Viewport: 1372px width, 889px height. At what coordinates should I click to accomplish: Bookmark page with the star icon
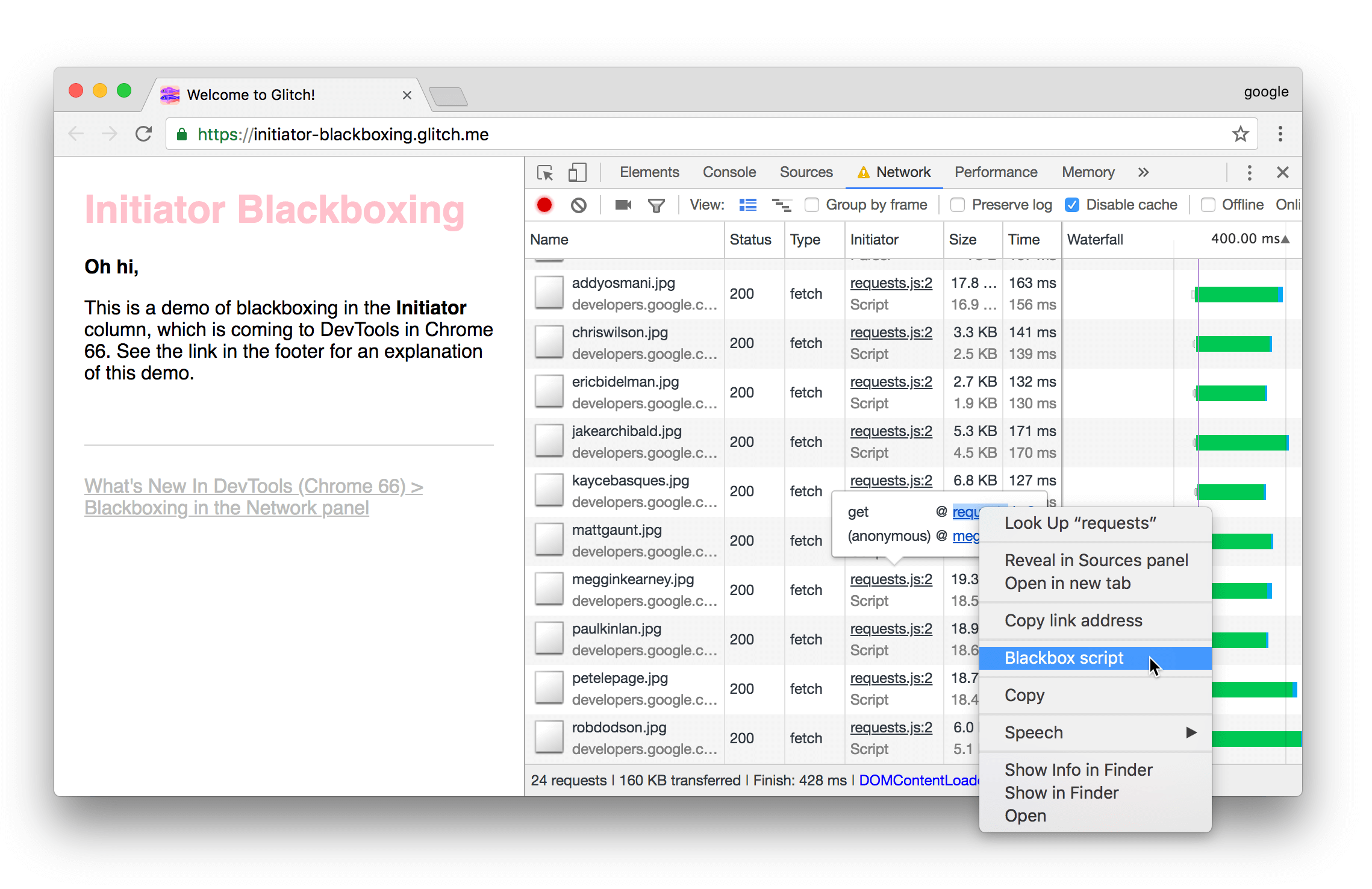[1239, 134]
